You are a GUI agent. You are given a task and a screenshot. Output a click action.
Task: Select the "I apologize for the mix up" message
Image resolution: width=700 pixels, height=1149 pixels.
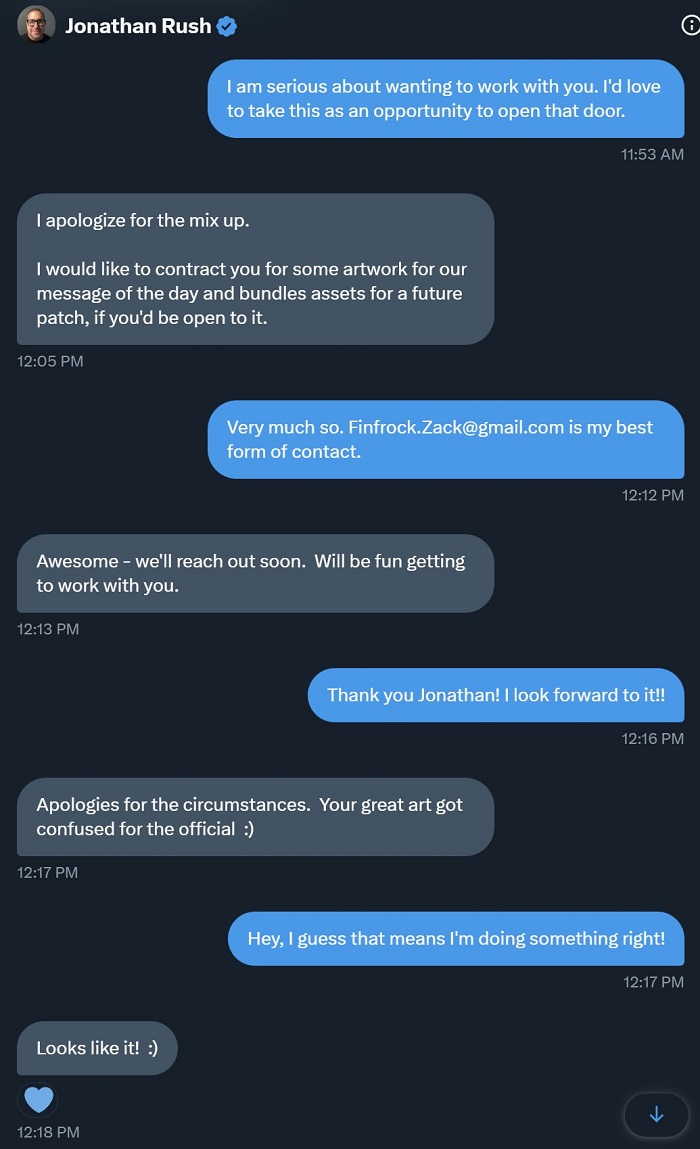(x=255, y=269)
